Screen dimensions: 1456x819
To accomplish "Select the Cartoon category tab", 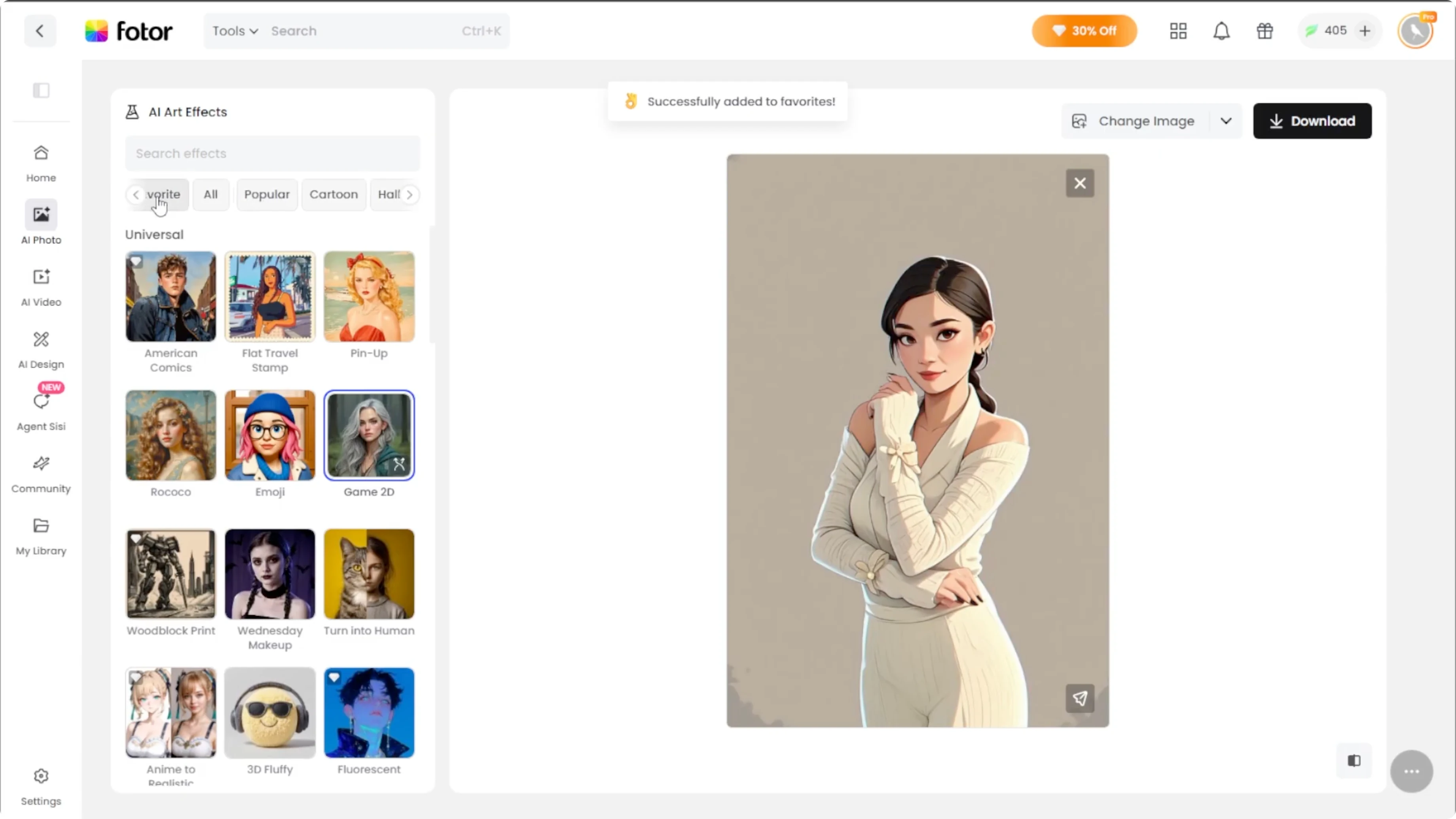I will point(334,194).
